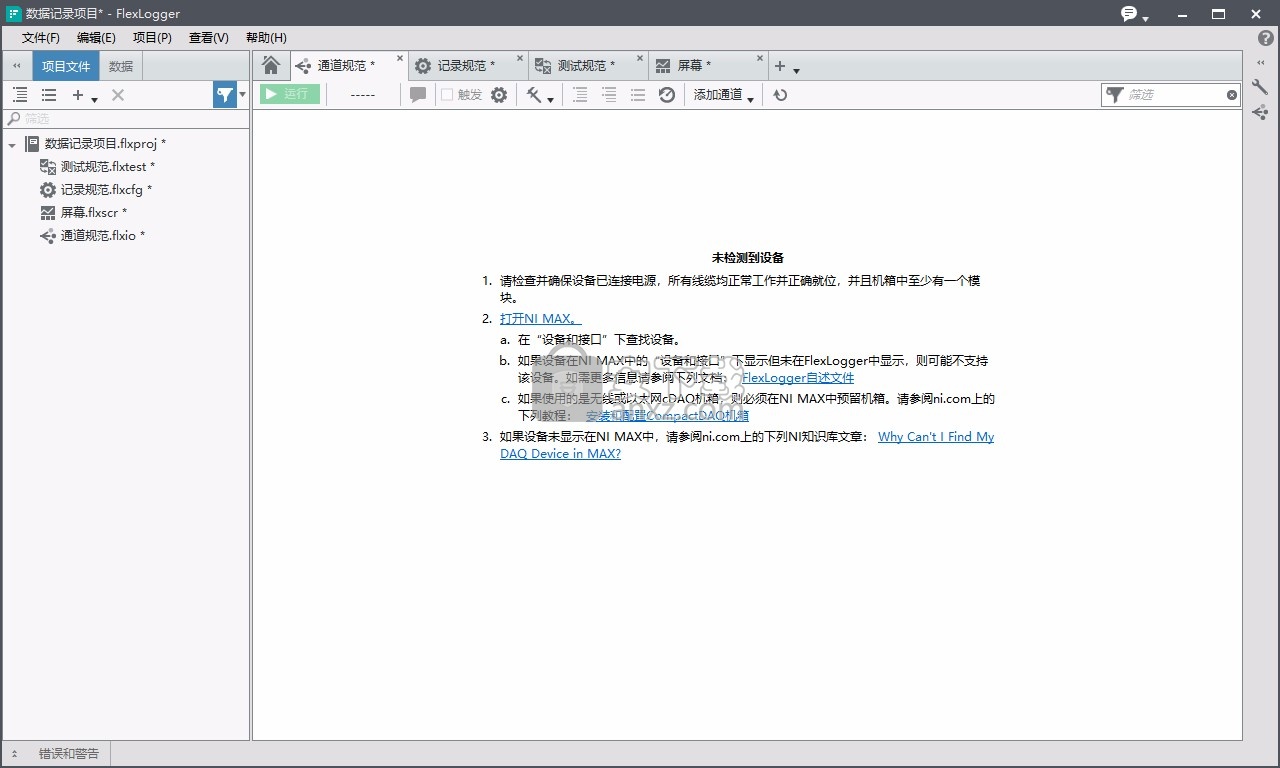
Task: Collapse the right side pane arrows
Action: pyautogui.click(x=1260, y=63)
